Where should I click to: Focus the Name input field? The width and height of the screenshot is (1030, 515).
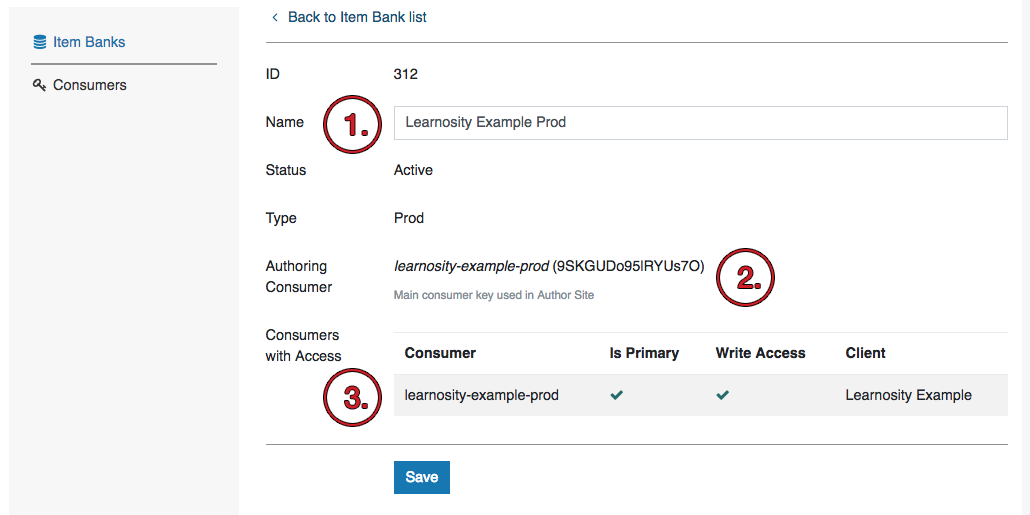point(700,123)
